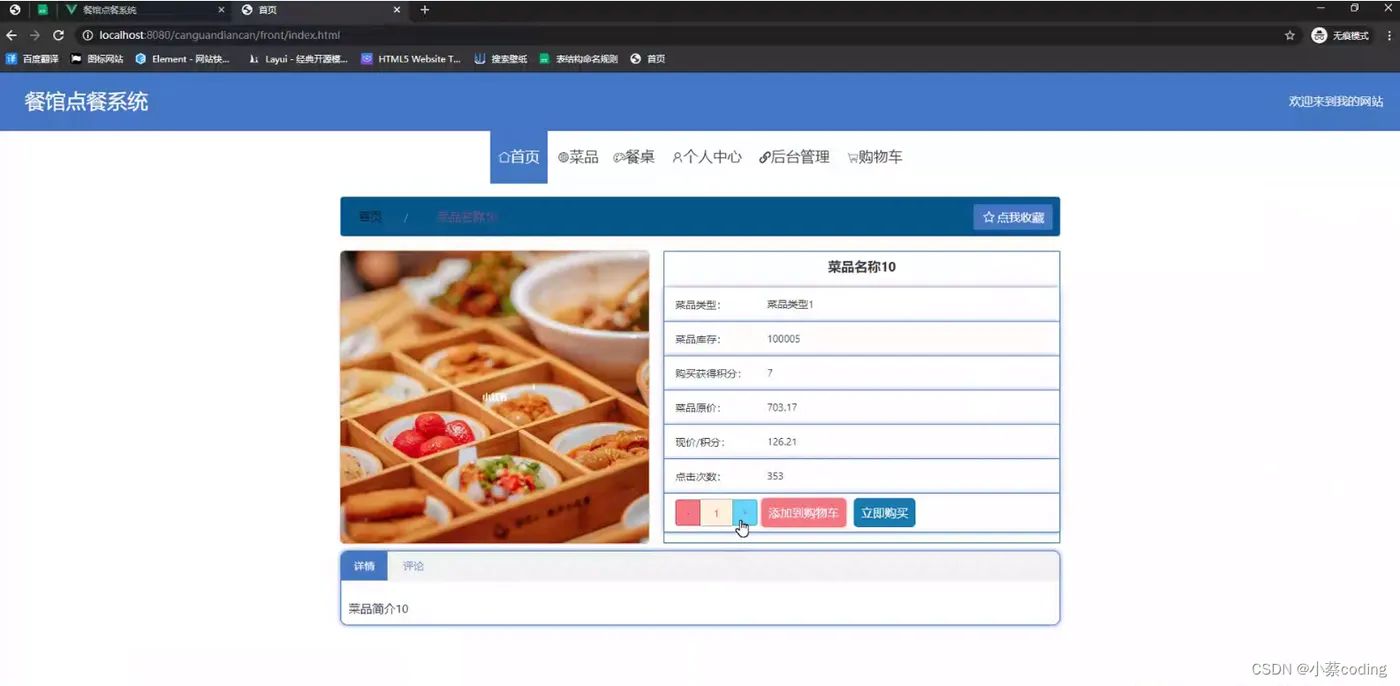Click the 菜品类型1 value
Viewport: 1400px width, 686px height.
[x=790, y=304]
